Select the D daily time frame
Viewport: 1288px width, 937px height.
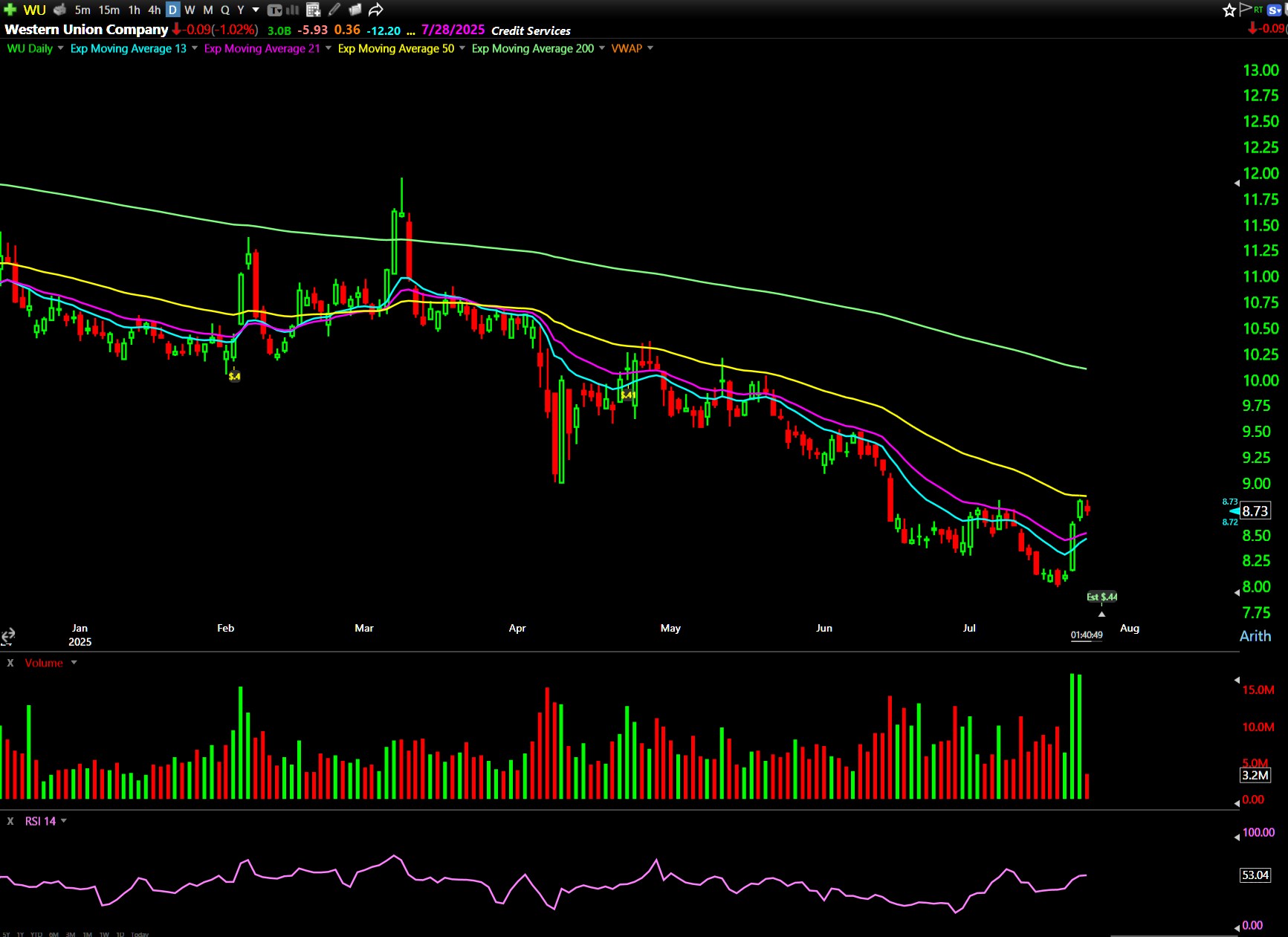pyautogui.click(x=172, y=10)
